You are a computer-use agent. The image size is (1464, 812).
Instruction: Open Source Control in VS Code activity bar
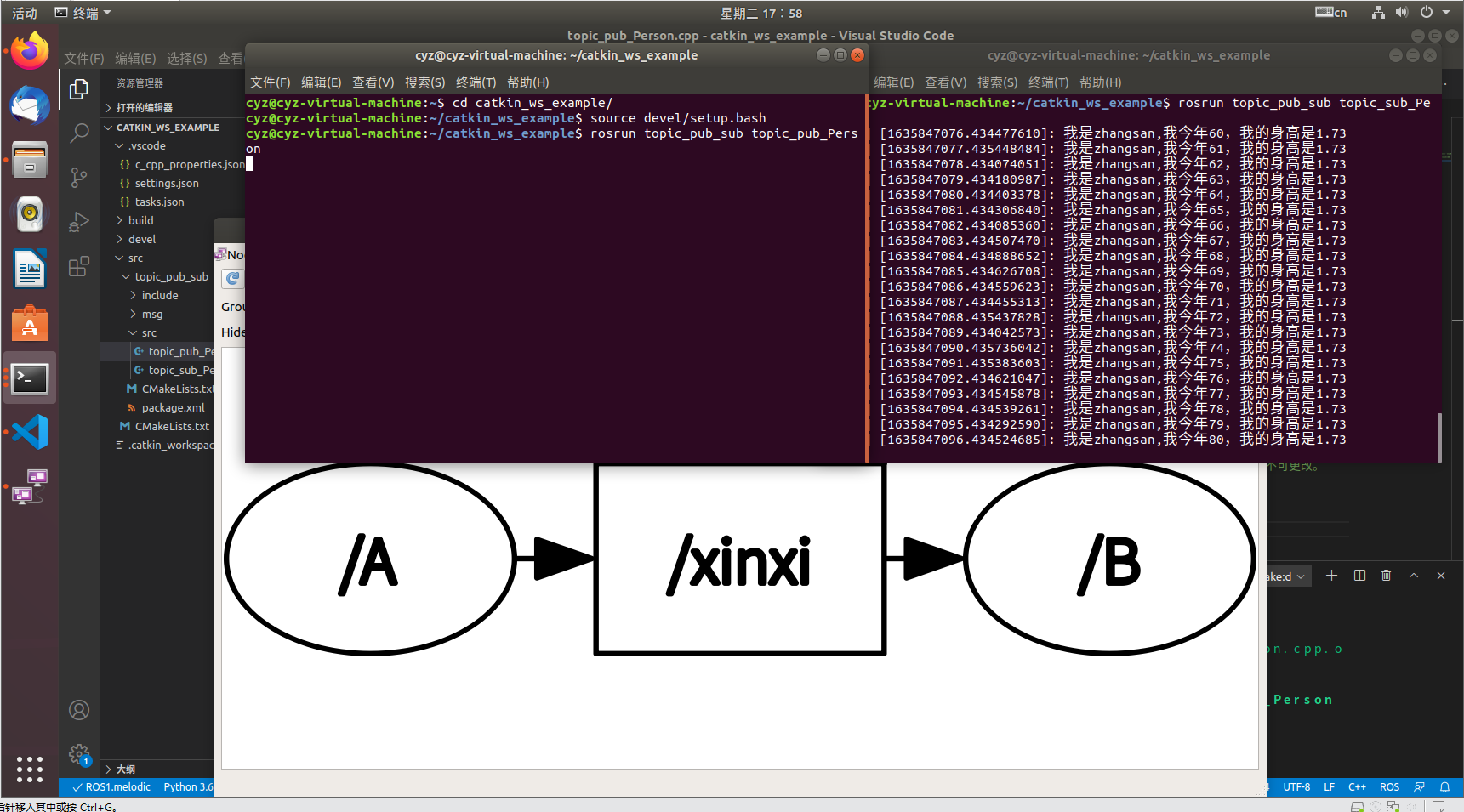pyautogui.click(x=79, y=178)
